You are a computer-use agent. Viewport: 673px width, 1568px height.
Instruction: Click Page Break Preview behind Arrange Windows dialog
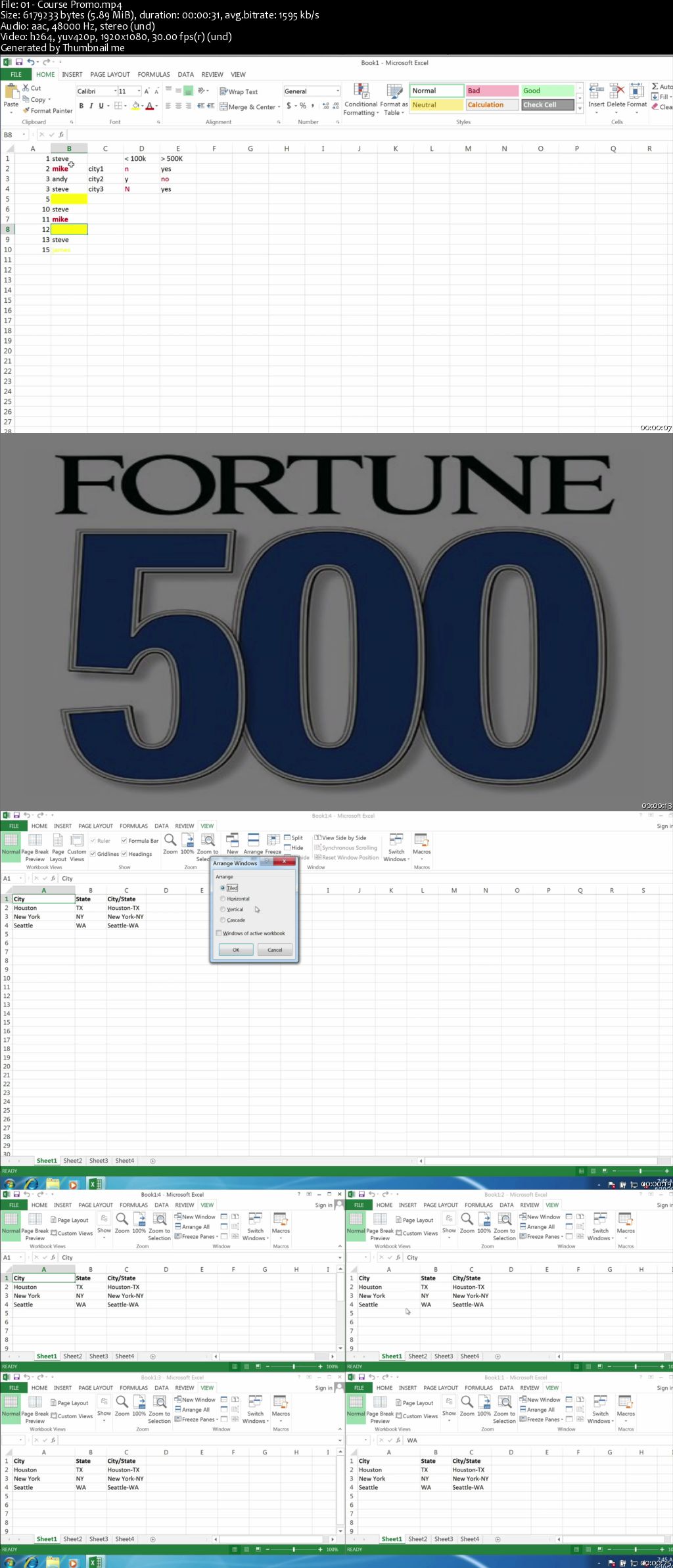35,847
